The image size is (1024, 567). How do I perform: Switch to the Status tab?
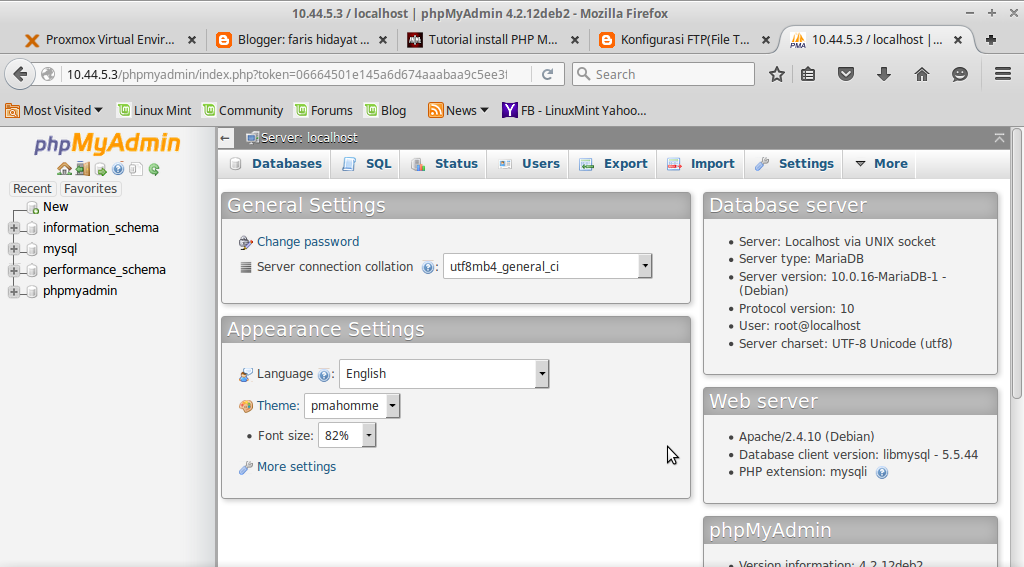(443, 163)
